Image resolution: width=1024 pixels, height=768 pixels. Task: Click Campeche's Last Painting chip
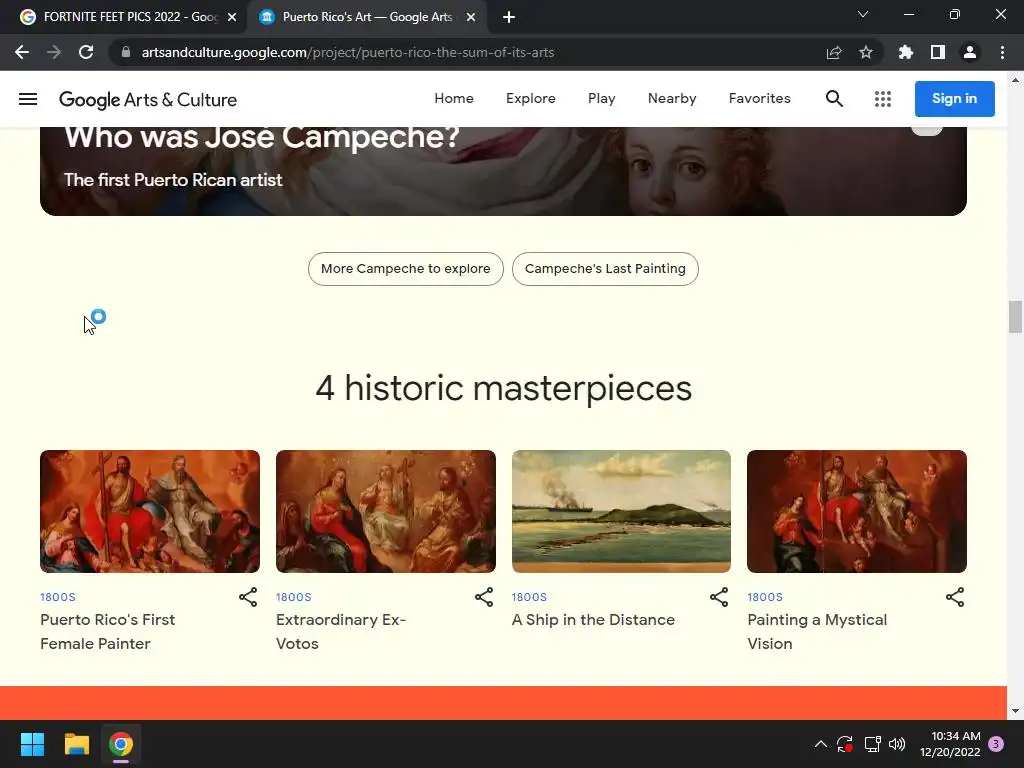tap(605, 269)
